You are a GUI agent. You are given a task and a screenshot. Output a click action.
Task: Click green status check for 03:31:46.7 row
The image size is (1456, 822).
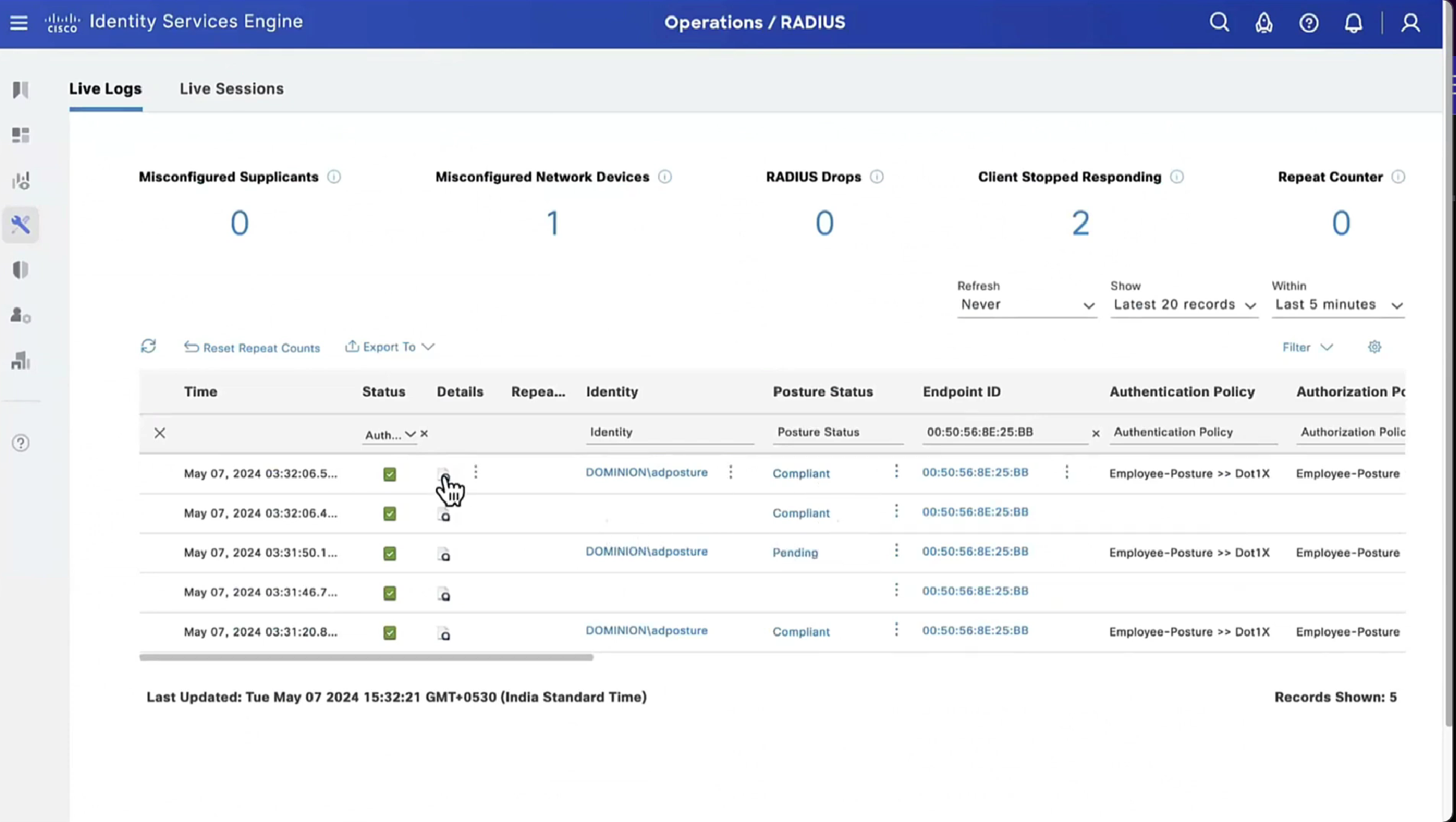(389, 593)
